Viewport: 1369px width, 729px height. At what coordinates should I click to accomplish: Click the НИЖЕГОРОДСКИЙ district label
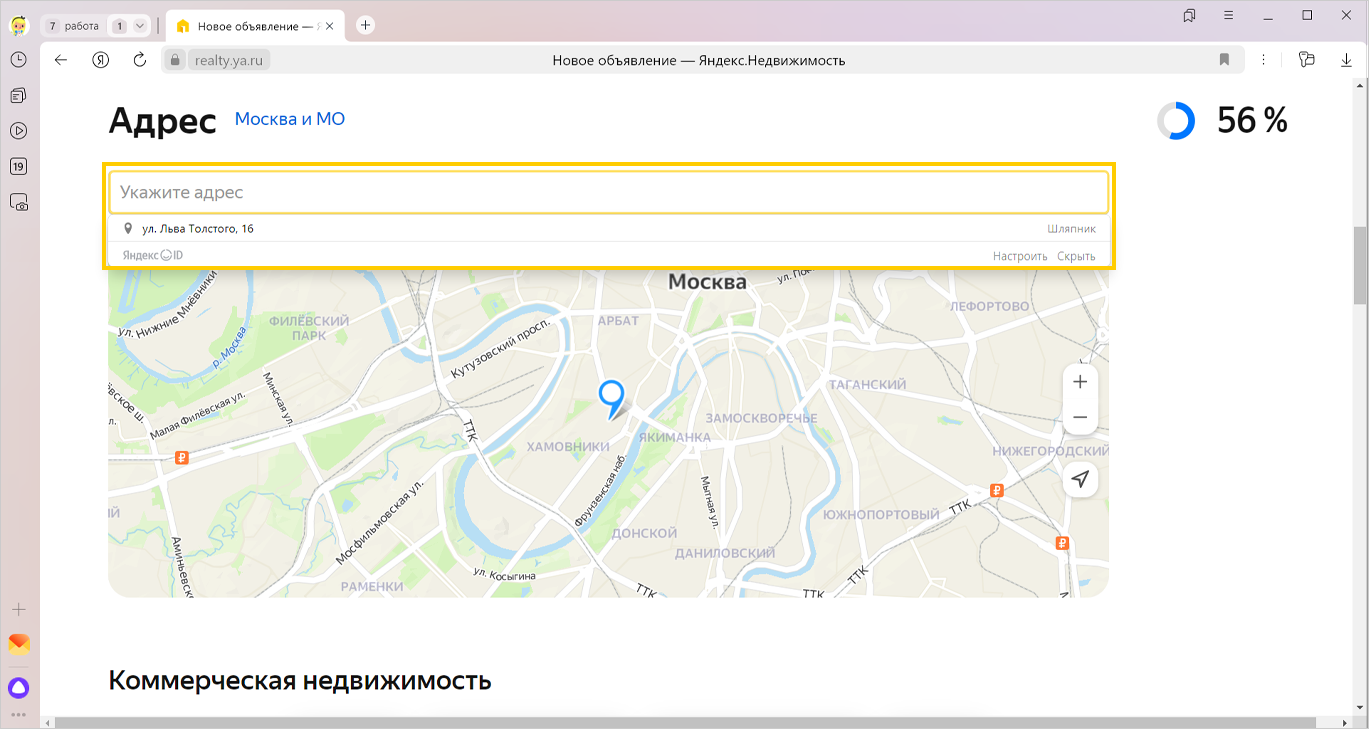pos(1049,452)
